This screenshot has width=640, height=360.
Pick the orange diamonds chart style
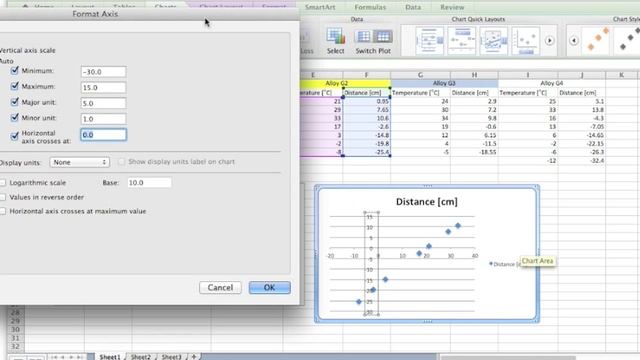(x=597, y=40)
